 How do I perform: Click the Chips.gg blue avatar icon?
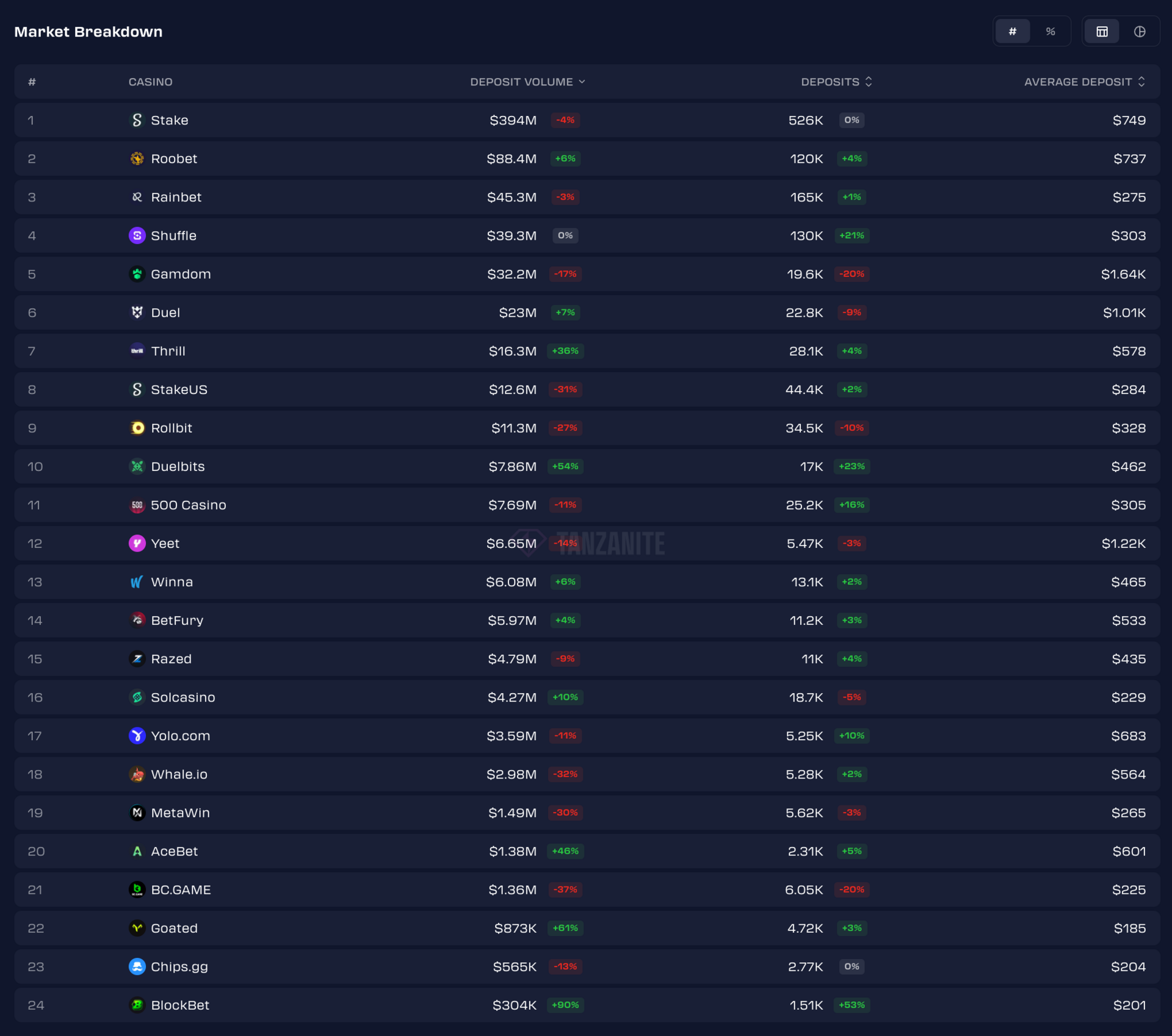click(x=137, y=966)
